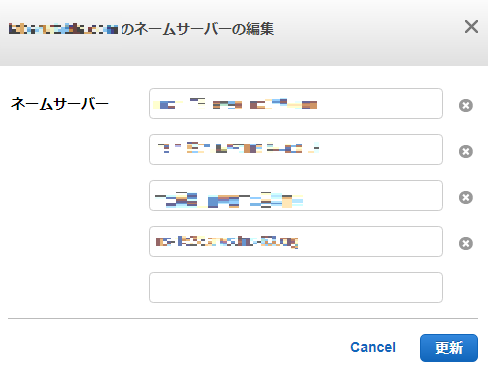
Task: Select the third nameserver input field
Action: tap(296, 196)
